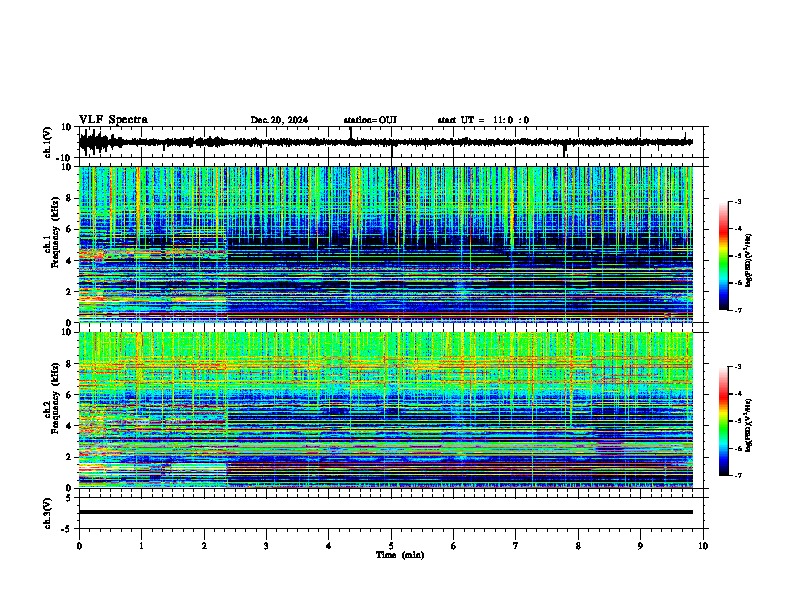This screenshot has width=792, height=612.
Task: Click the ch.1 spectrogram colour scale bar
Action: pos(723,256)
